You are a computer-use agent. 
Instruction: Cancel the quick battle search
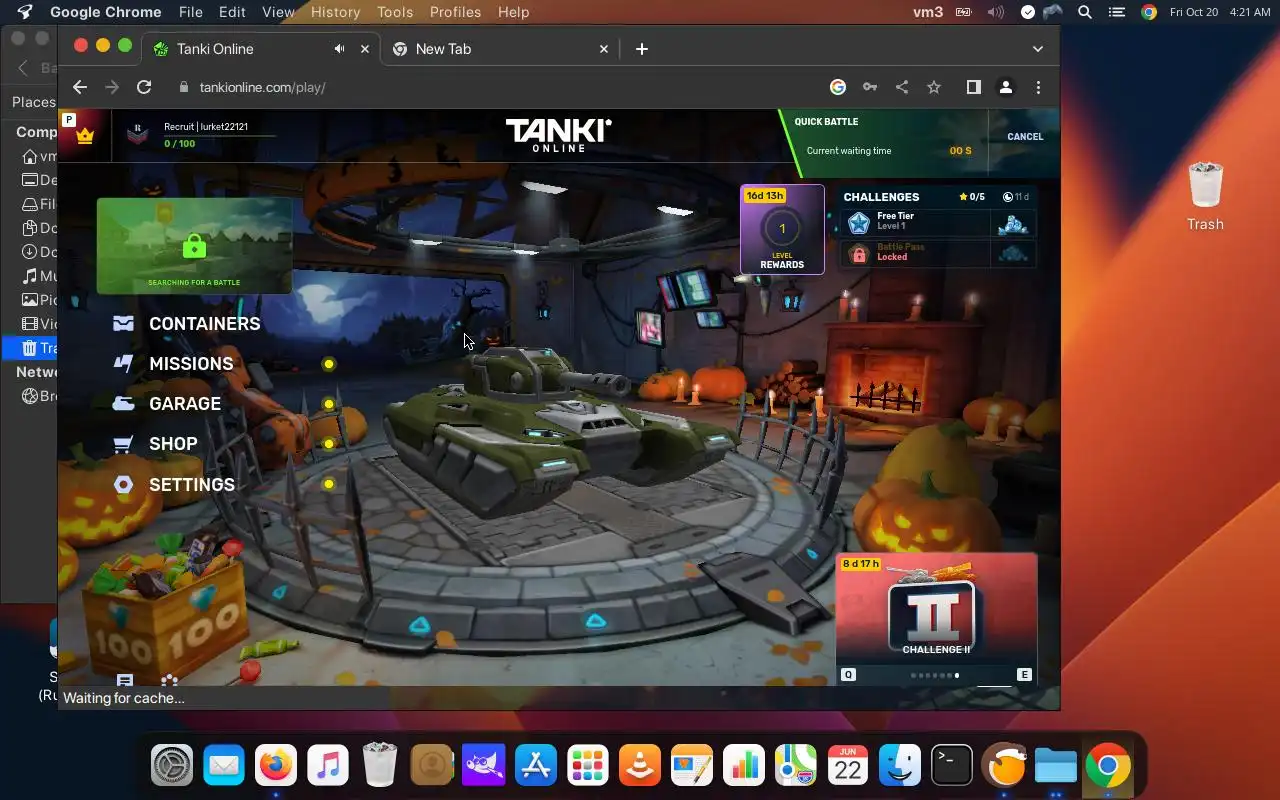point(1025,137)
